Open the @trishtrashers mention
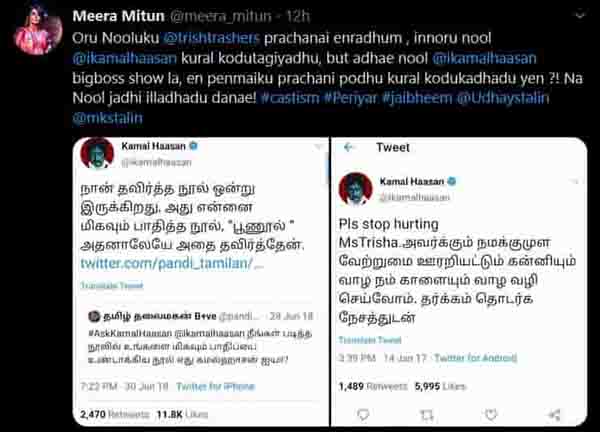The height and width of the screenshot is (432, 600). [x=212, y=38]
